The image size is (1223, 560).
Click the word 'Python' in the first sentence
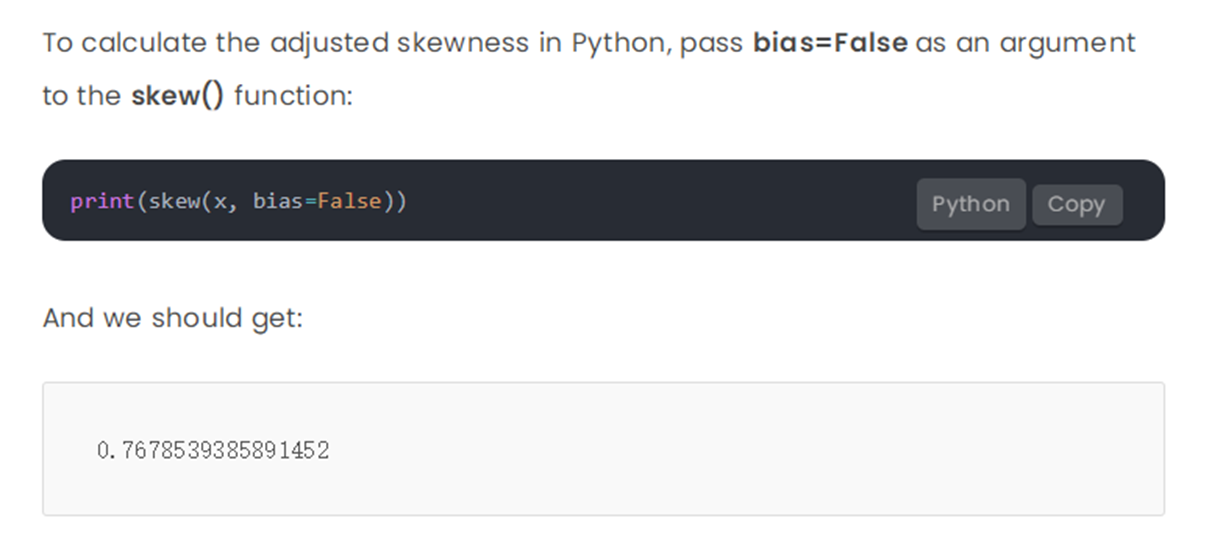[x=620, y=43]
